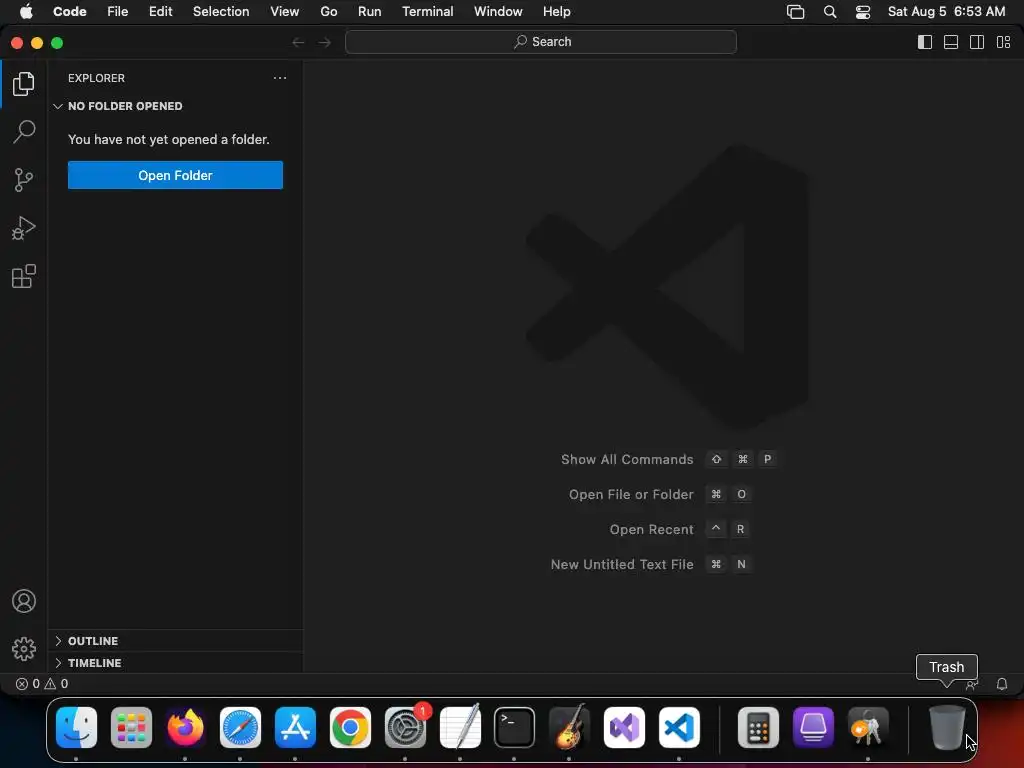Open the Terminal menu
1024x768 pixels.
coord(427,12)
